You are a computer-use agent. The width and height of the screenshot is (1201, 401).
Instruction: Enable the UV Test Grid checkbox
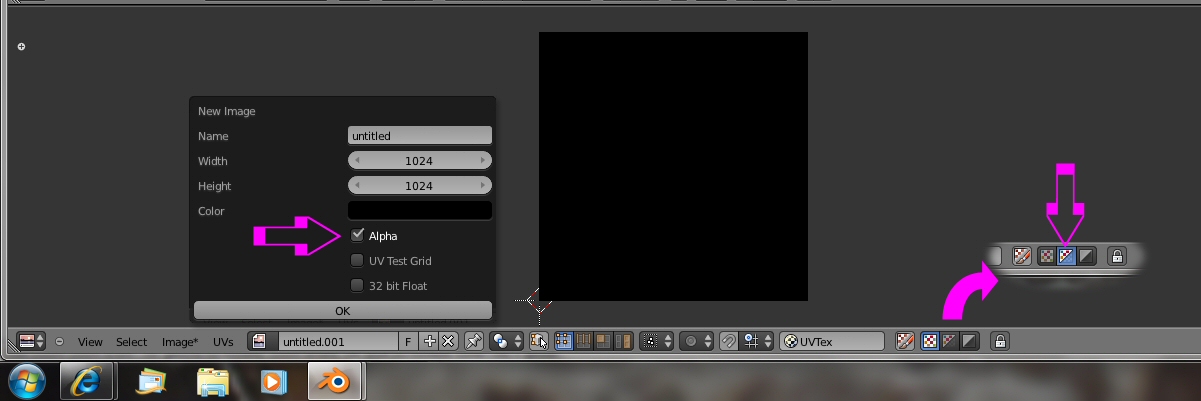click(x=357, y=261)
